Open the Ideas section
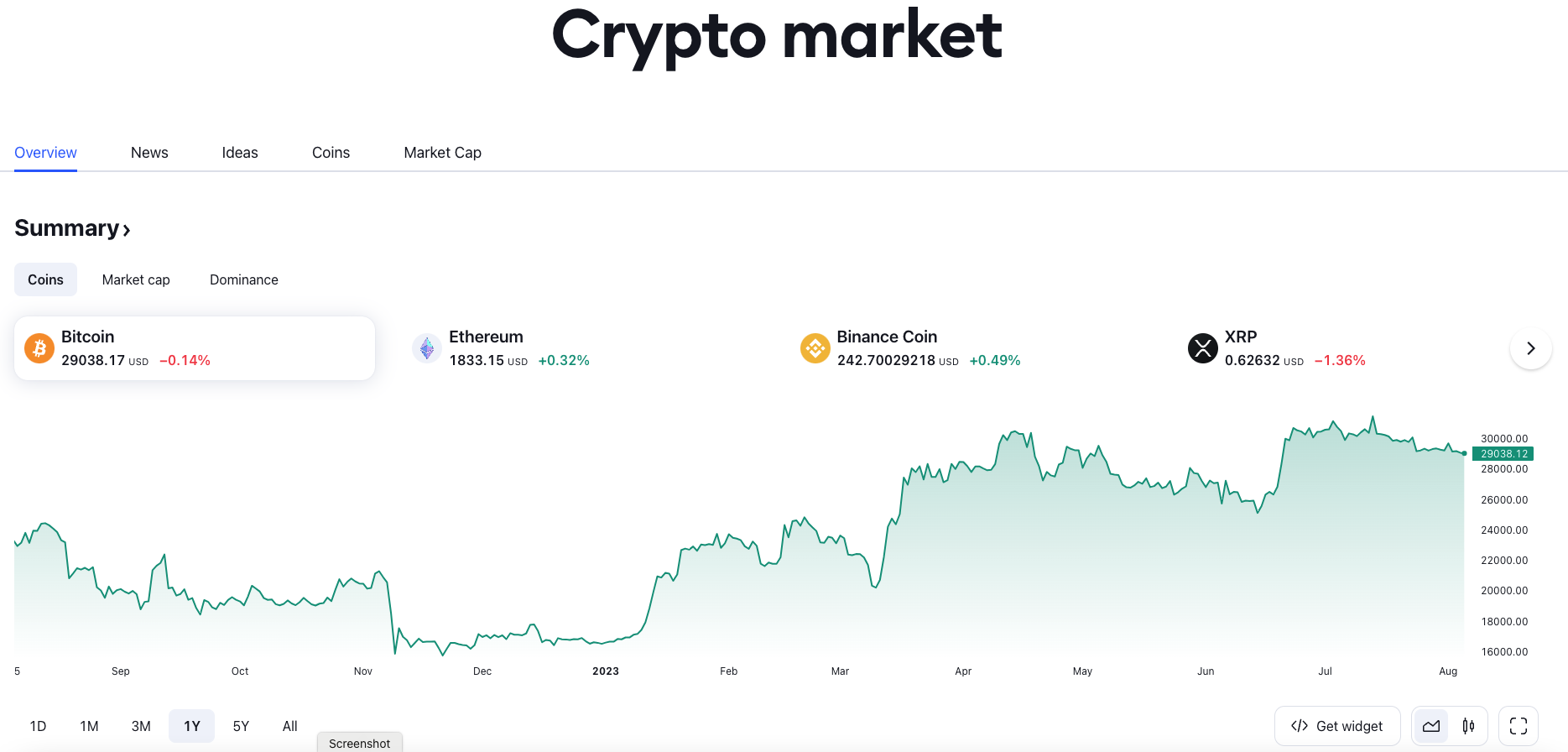 pyautogui.click(x=239, y=152)
